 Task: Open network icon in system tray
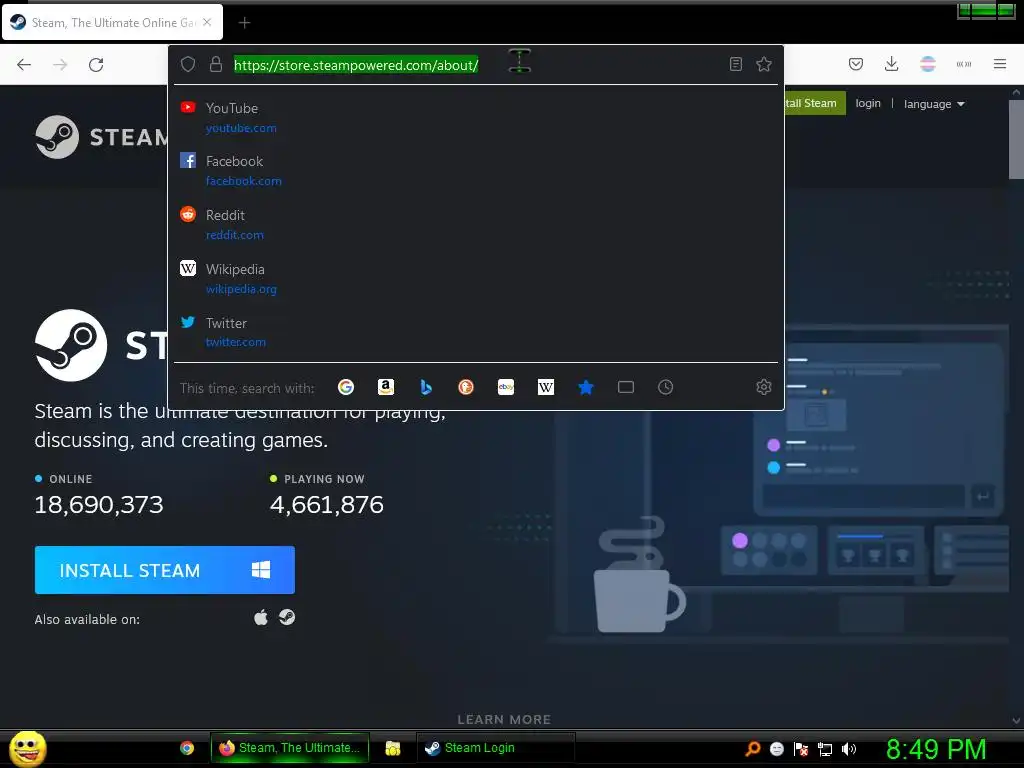825,749
